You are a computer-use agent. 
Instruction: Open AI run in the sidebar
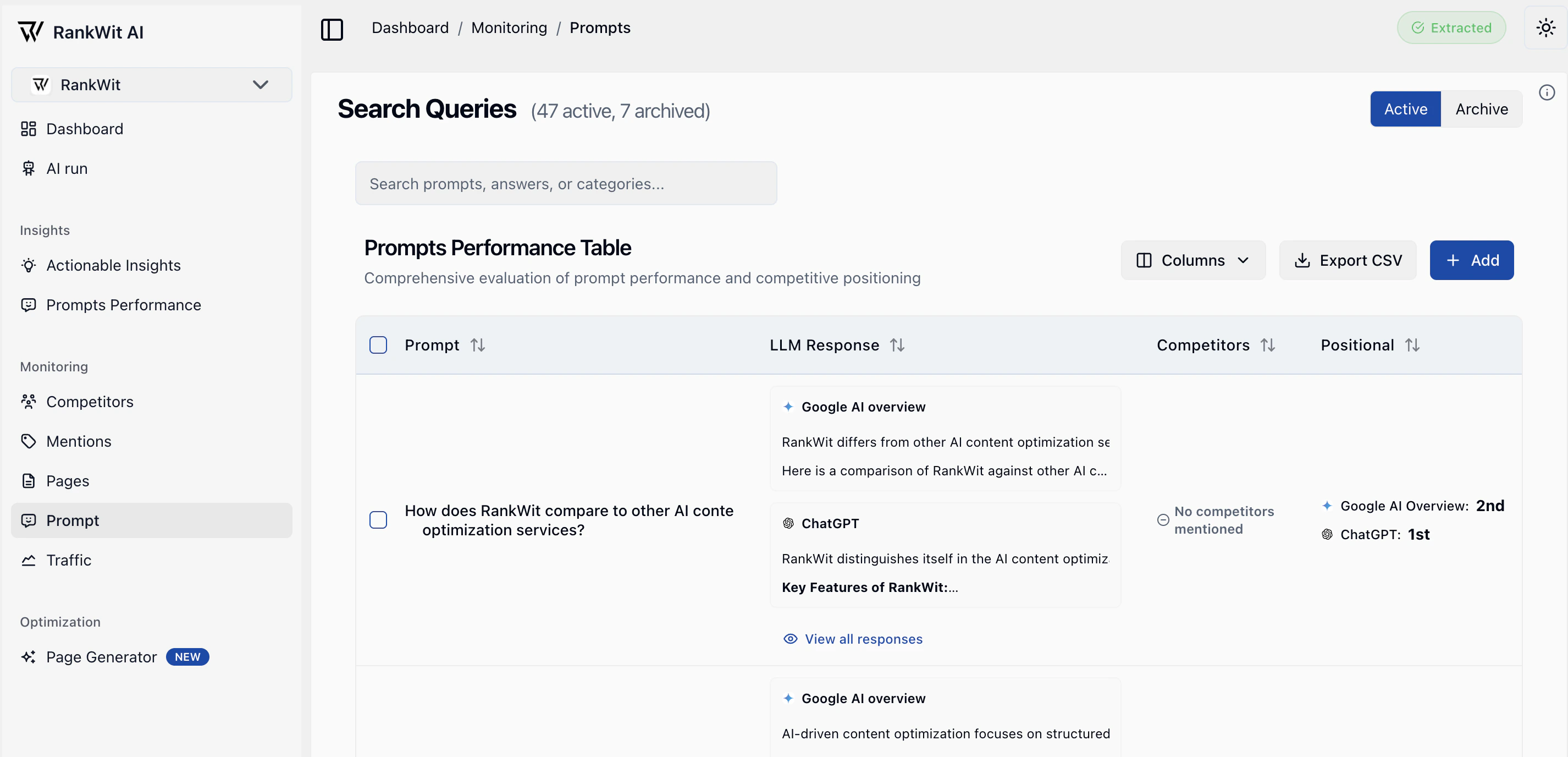[x=152, y=168]
